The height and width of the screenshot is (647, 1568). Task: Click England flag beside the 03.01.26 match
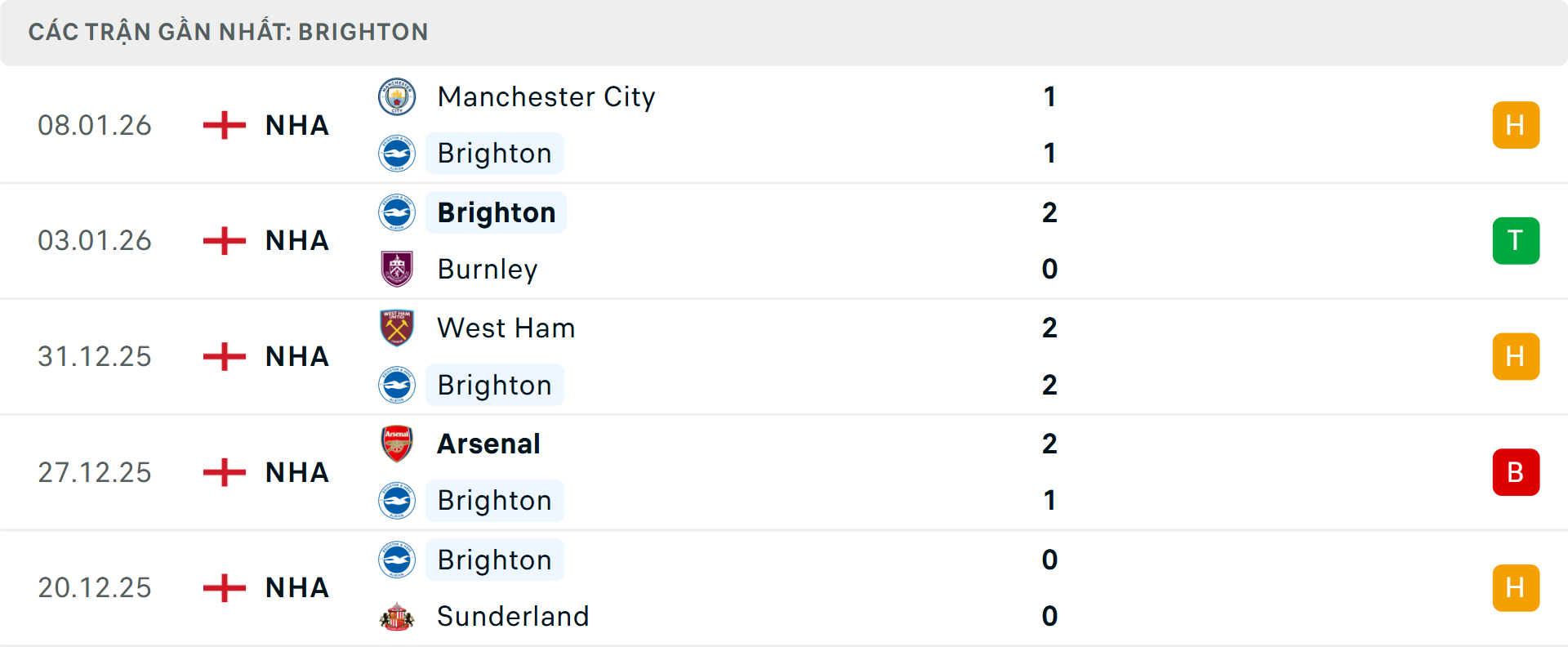[225, 241]
